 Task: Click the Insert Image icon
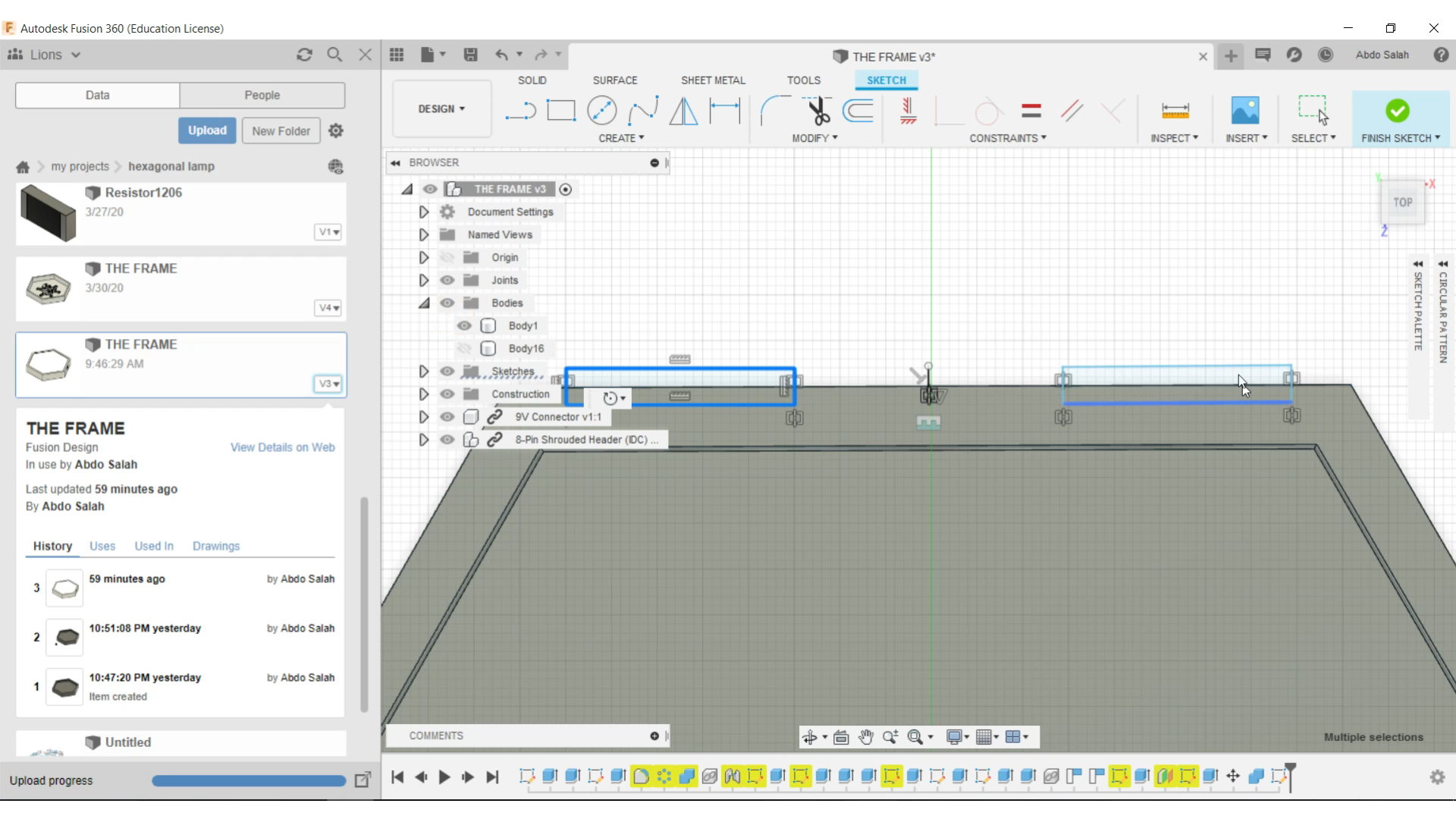(x=1245, y=111)
